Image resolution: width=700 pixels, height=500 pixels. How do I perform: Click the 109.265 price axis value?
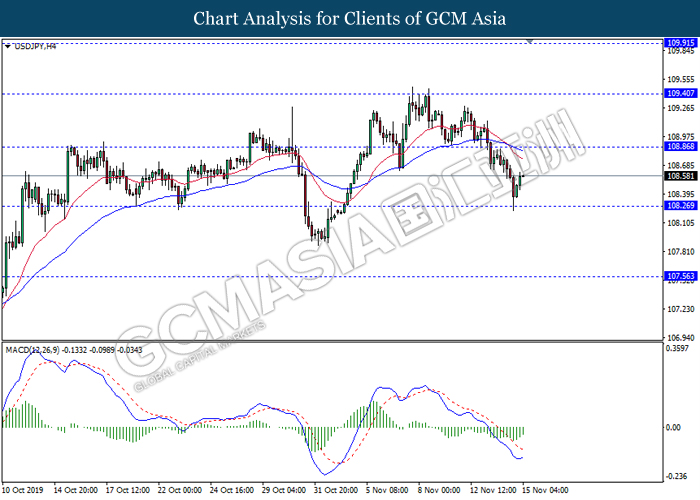coord(680,108)
